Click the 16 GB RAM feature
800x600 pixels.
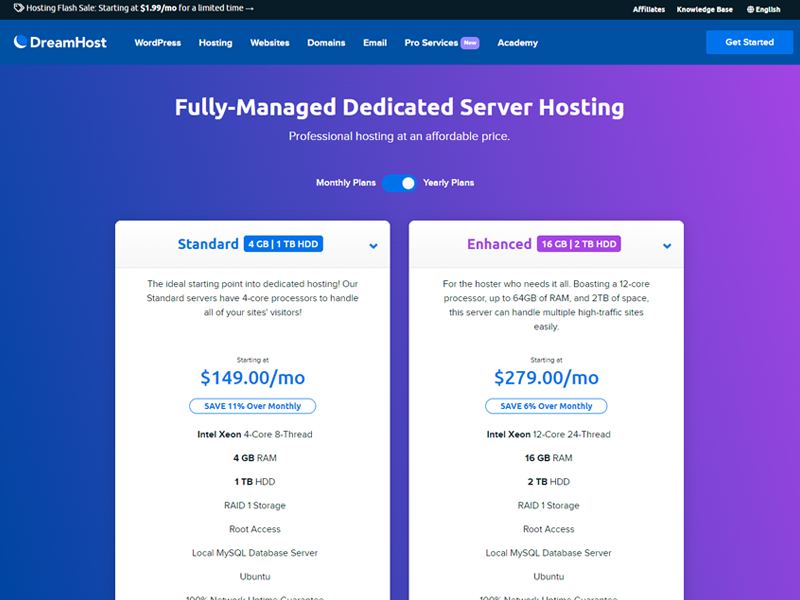548,458
